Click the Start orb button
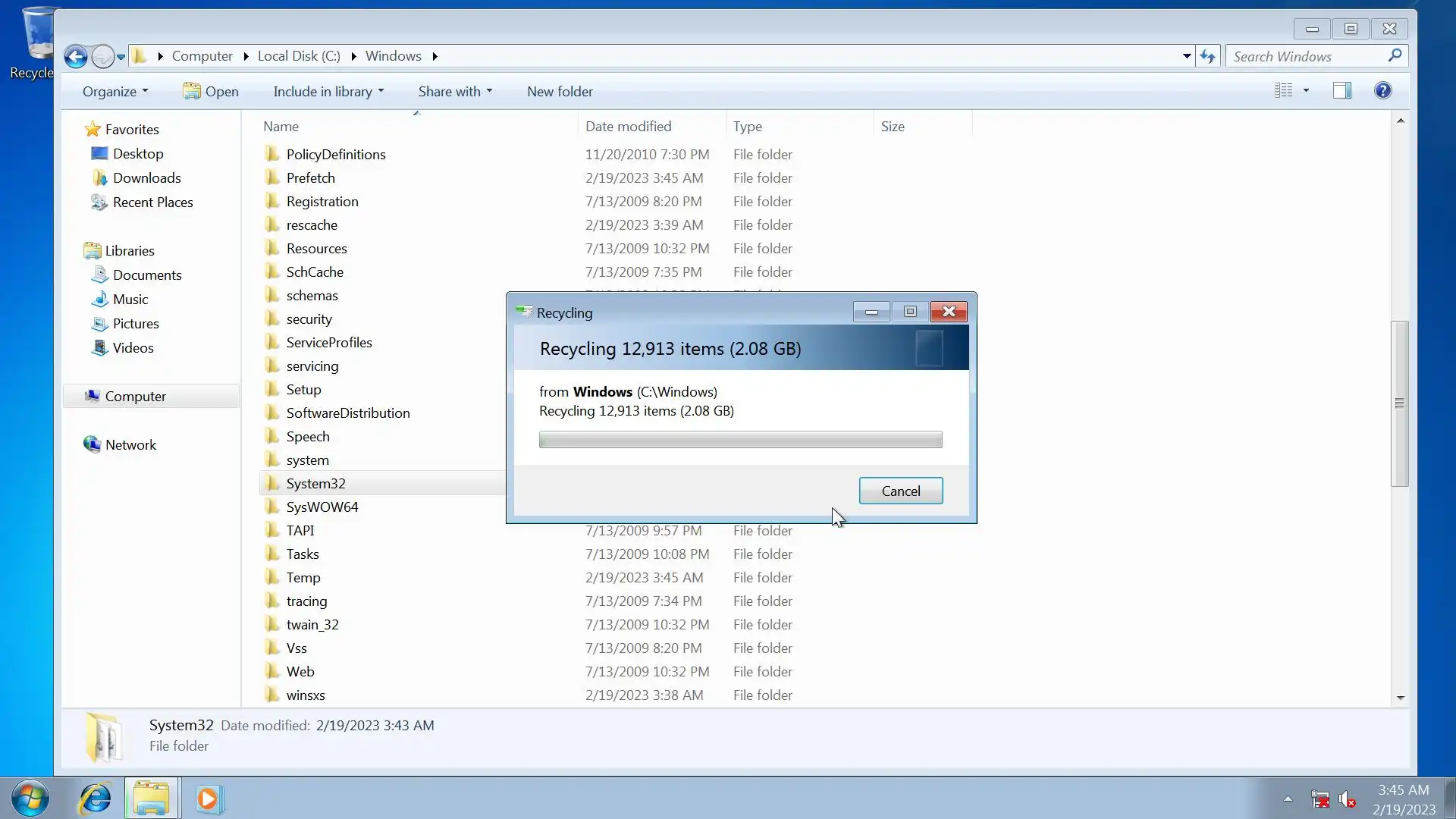 tap(30, 799)
